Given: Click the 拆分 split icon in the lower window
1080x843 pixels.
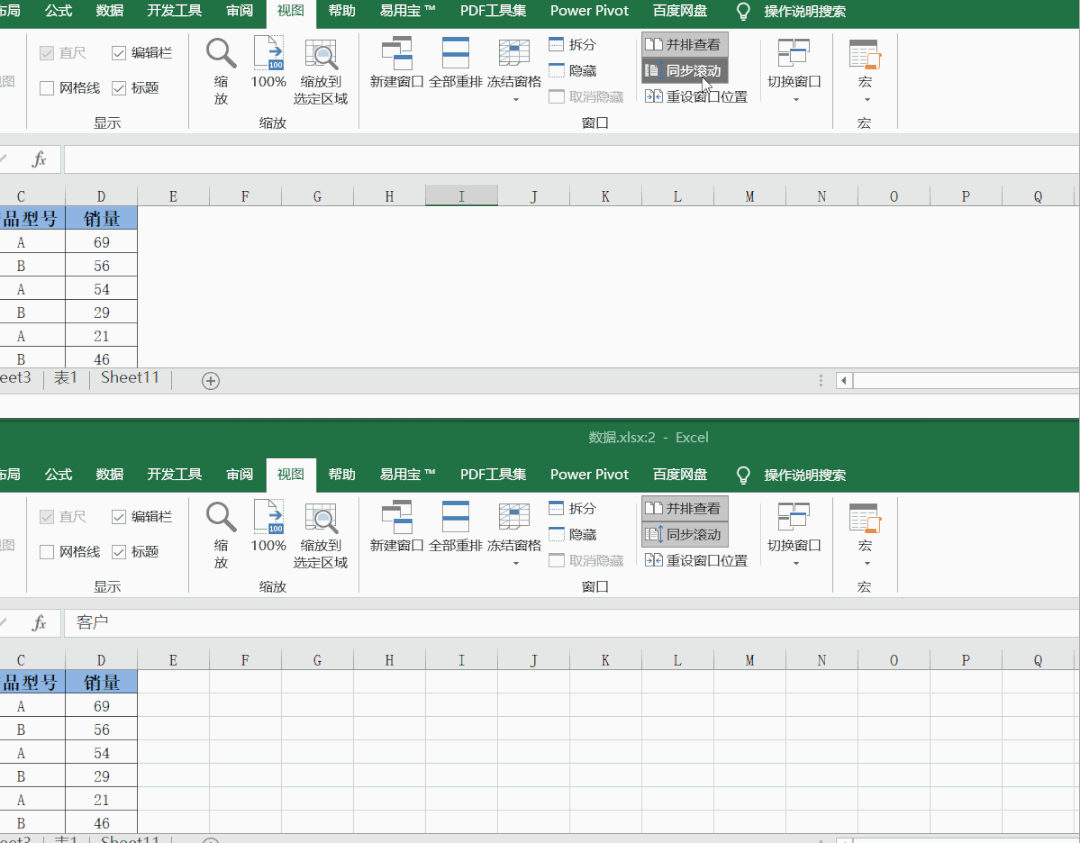Looking at the screenshot, I should click(x=557, y=508).
